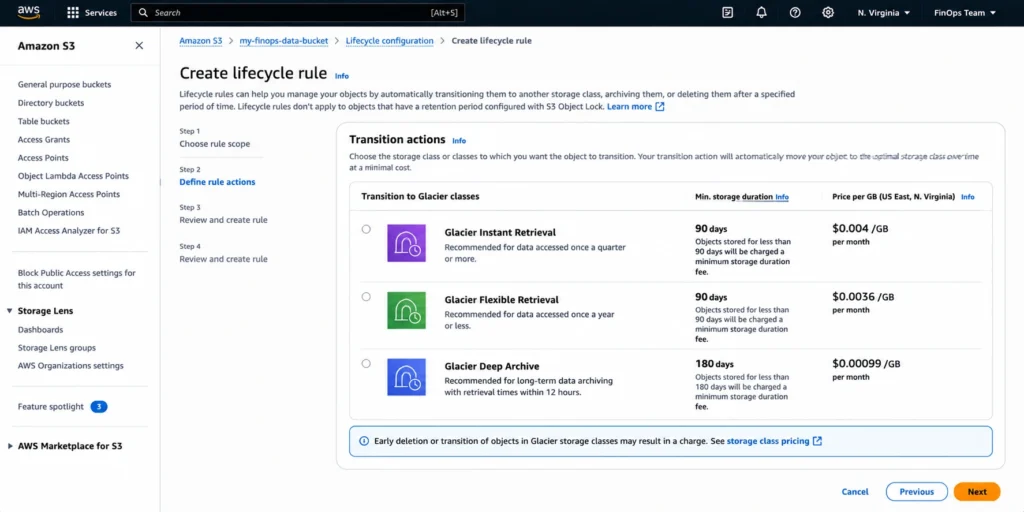Open Directory buckets
This screenshot has height=512, width=1024.
(51, 103)
